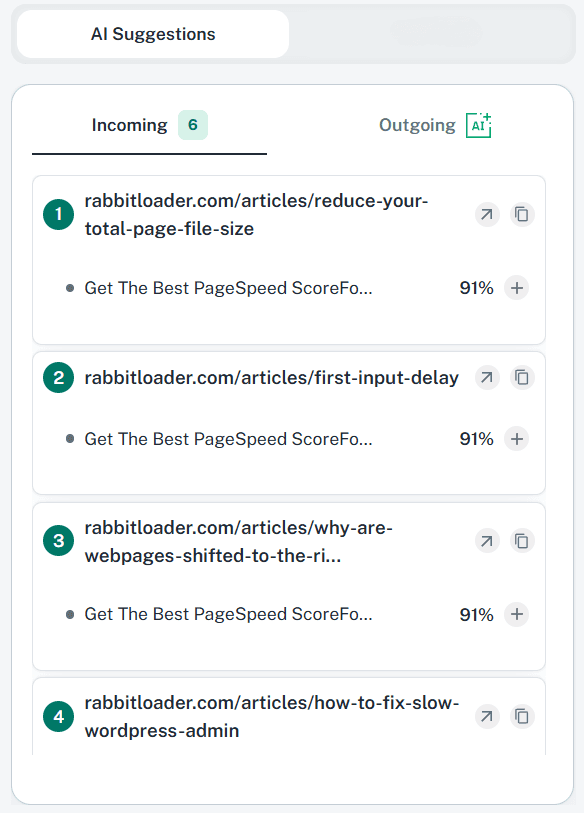
Task: Click the AI sparkle icon beside Outgoing
Action: (x=478, y=125)
